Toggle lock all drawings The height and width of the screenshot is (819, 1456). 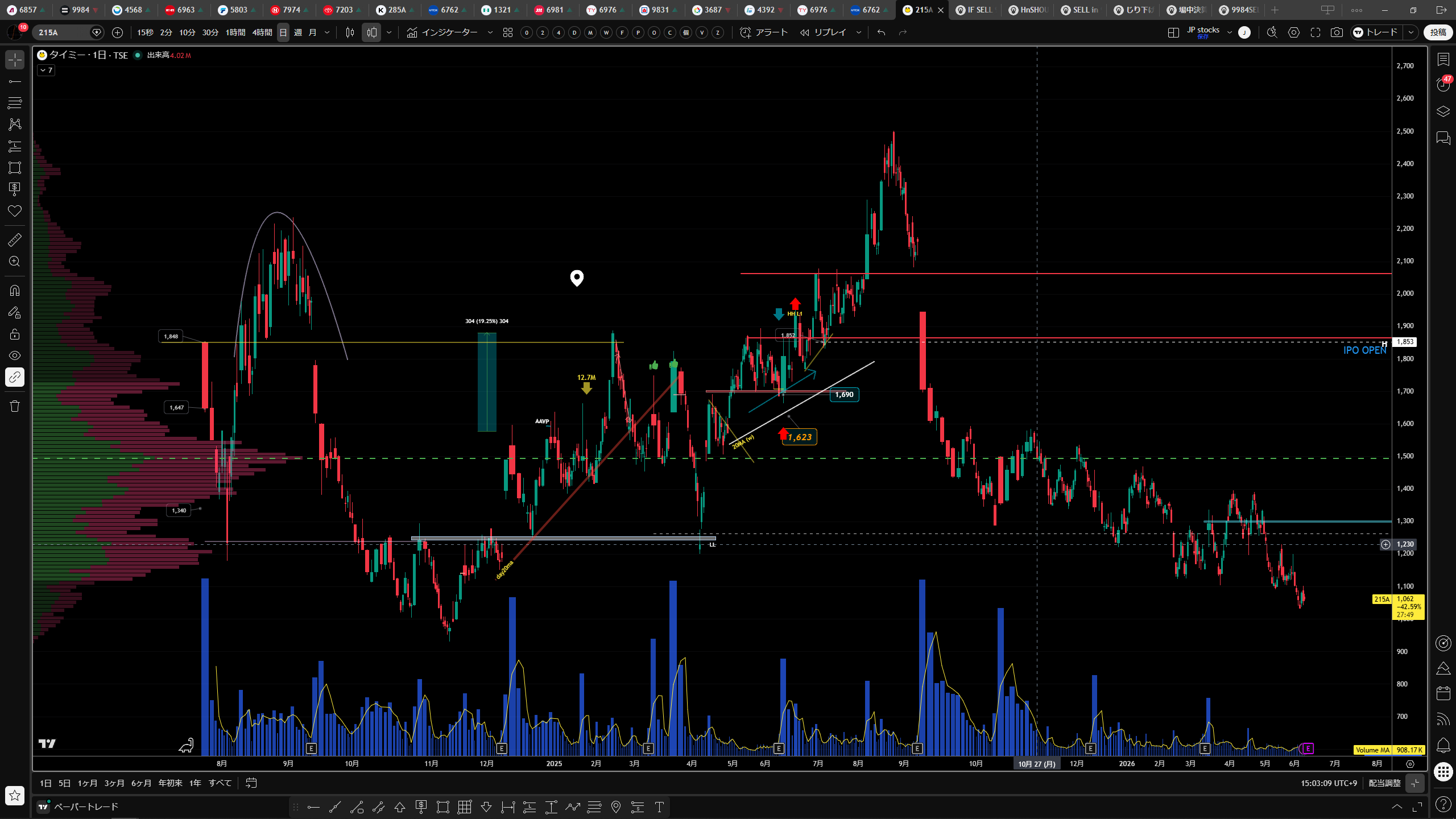[x=15, y=334]
